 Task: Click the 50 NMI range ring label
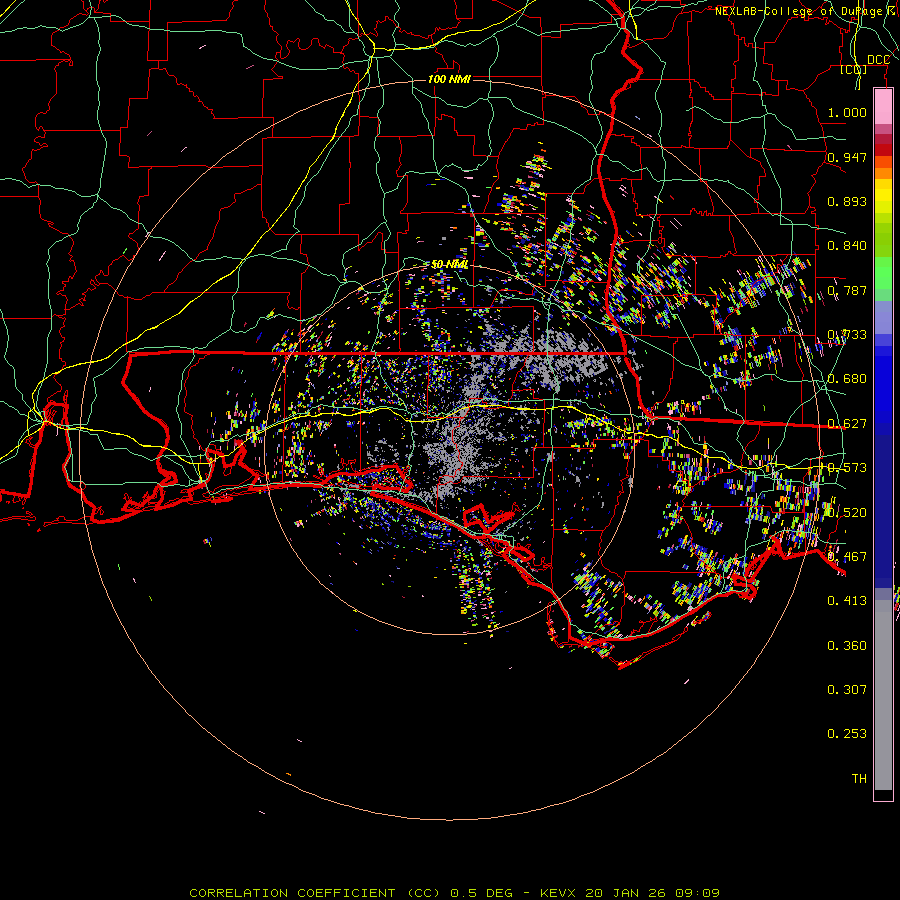click(449, 264)
